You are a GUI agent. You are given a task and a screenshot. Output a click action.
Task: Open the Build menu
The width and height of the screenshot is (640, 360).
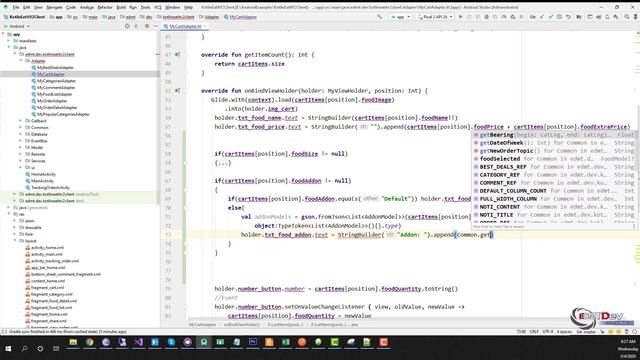[121, 7]
